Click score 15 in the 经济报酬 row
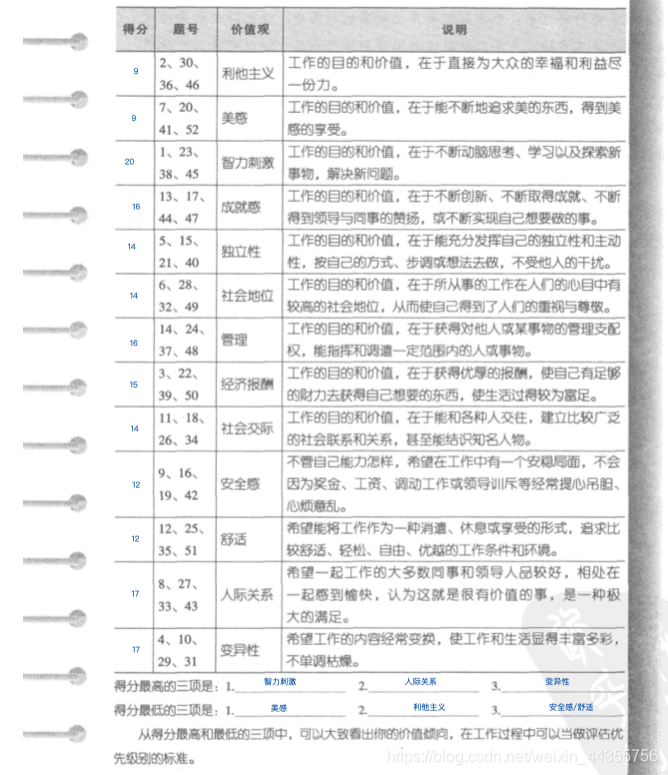 pyautogui.click(x=134, y=385)
